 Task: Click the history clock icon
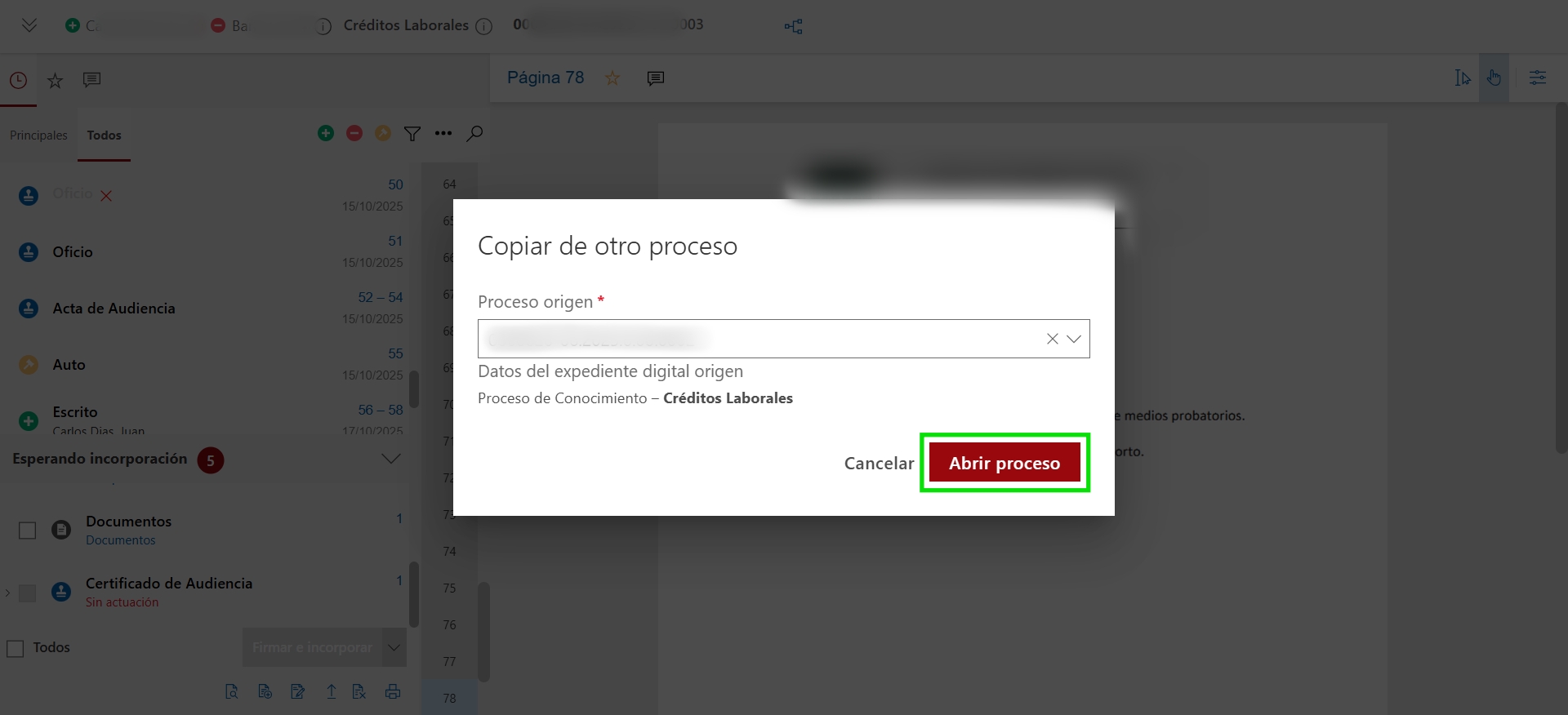click(x=18, y=80)
